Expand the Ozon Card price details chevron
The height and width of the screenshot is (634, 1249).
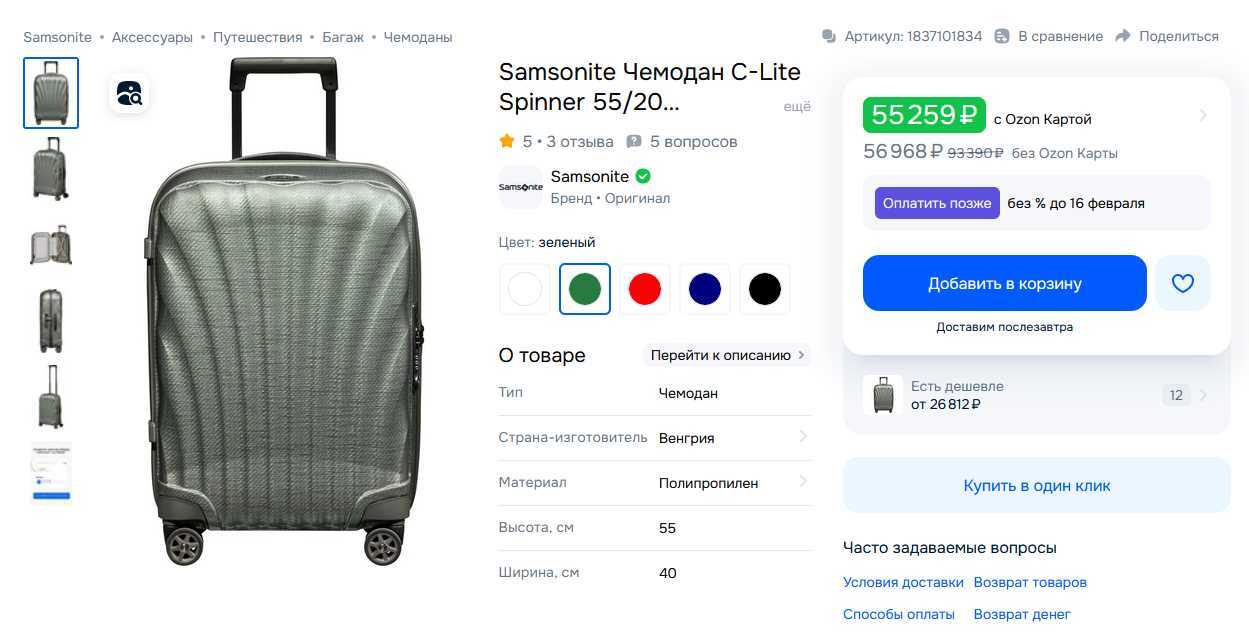coord(1203,116)
